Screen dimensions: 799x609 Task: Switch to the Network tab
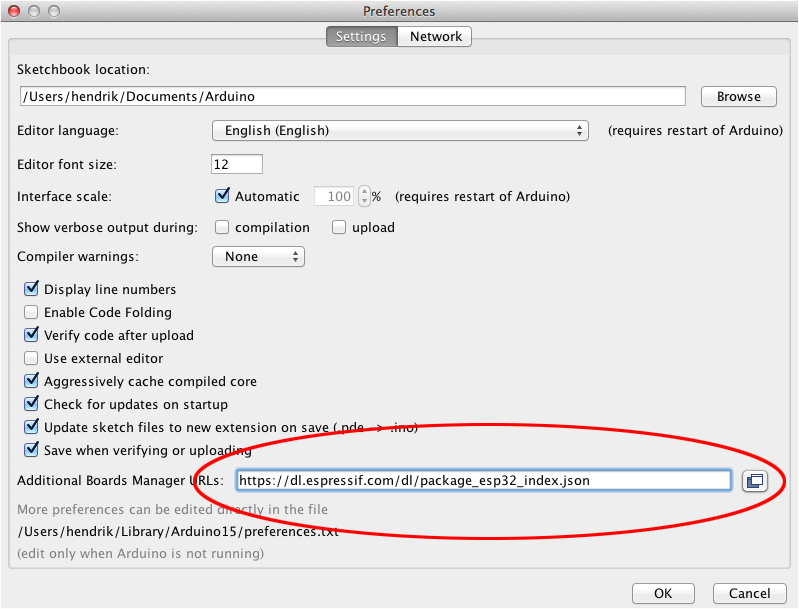[435, 37]
